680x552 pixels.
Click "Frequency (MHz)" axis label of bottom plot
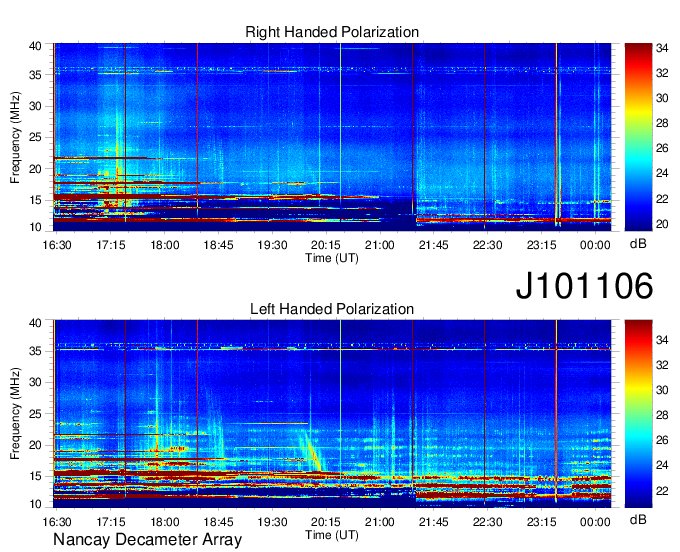(x=15, y=414)
